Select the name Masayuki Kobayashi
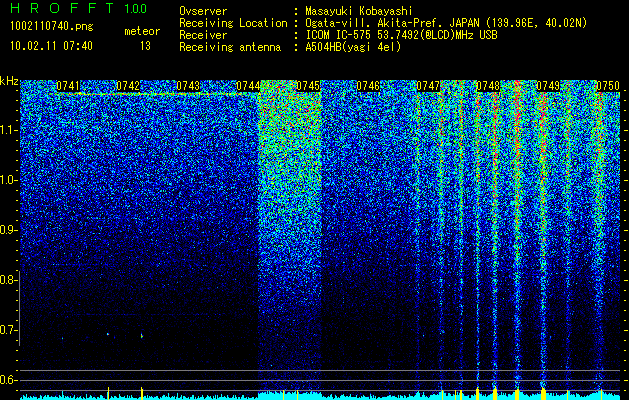The image size is (629, 400). tap(359, 12)
